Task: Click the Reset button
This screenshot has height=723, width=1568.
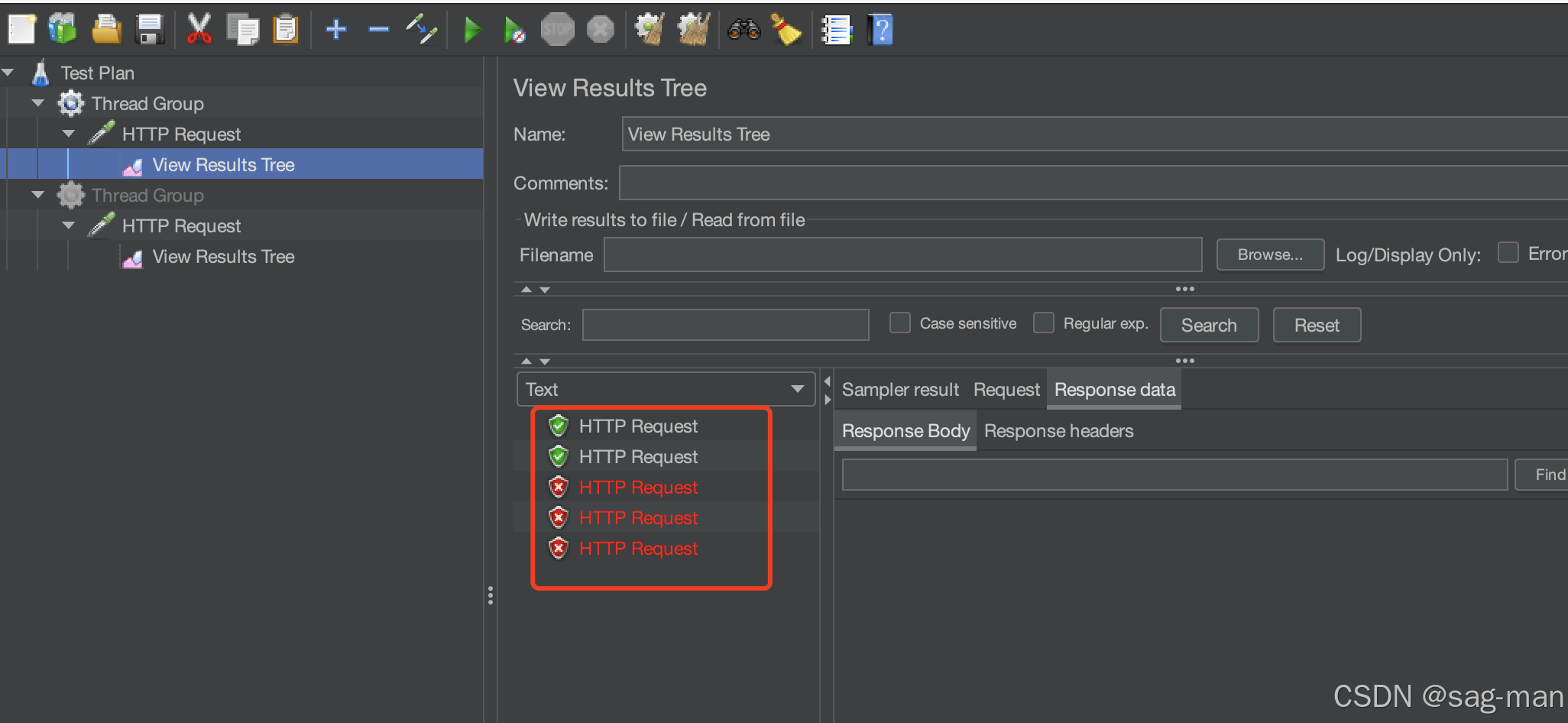Action: coord(1317,325)
